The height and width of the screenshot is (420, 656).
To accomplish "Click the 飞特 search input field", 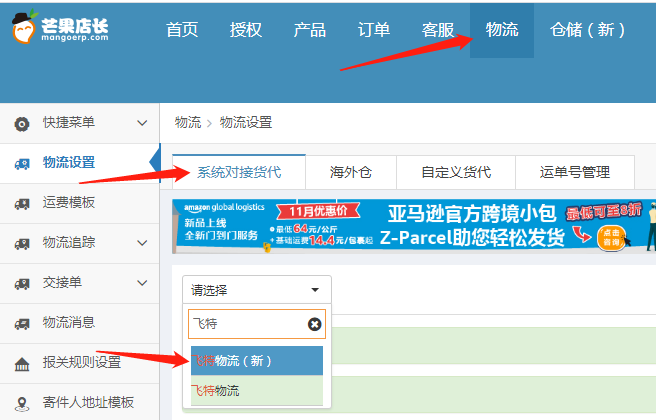I will [x=257, y=324].
